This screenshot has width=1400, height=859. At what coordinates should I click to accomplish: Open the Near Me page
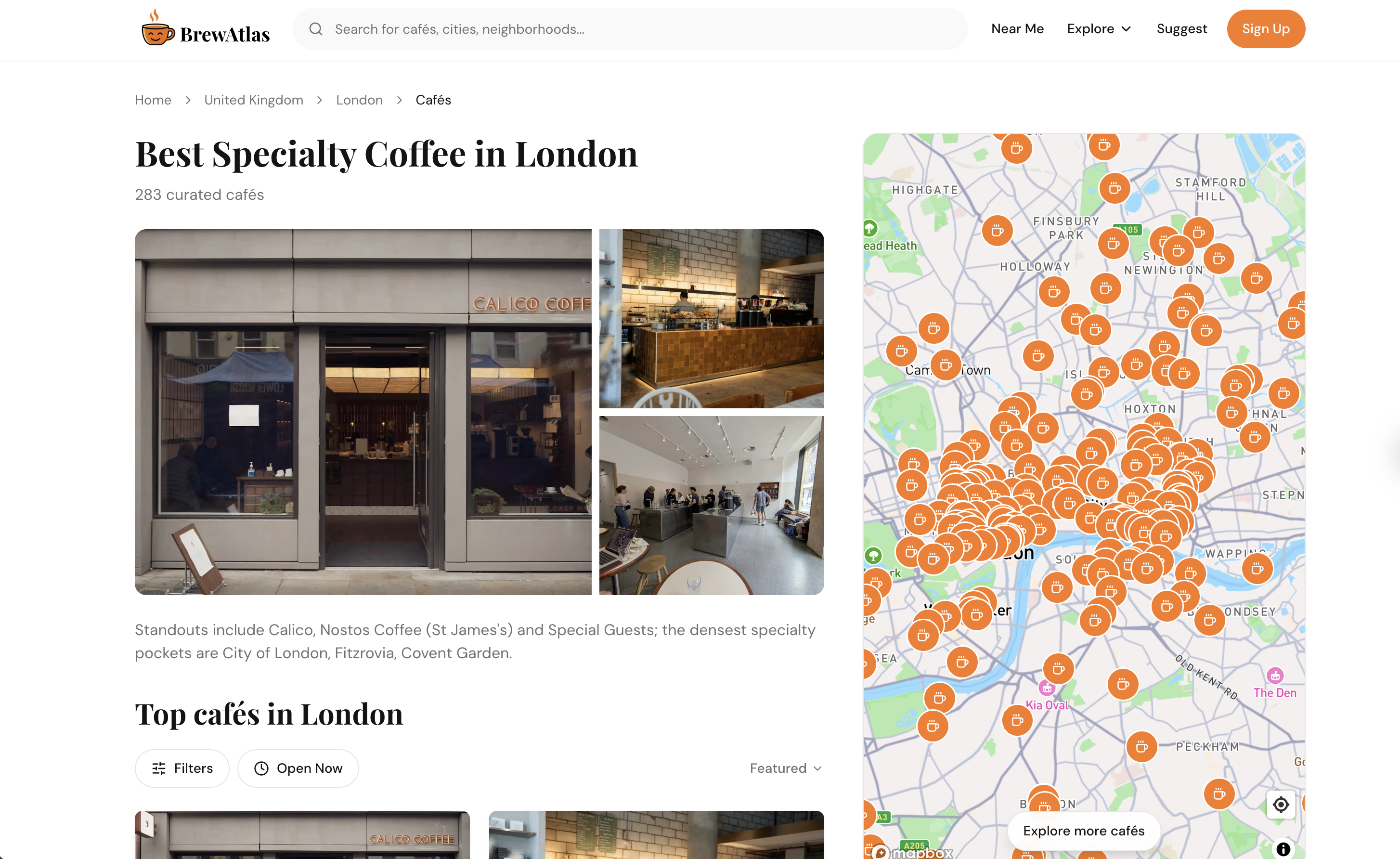[x=1017, y=29]
